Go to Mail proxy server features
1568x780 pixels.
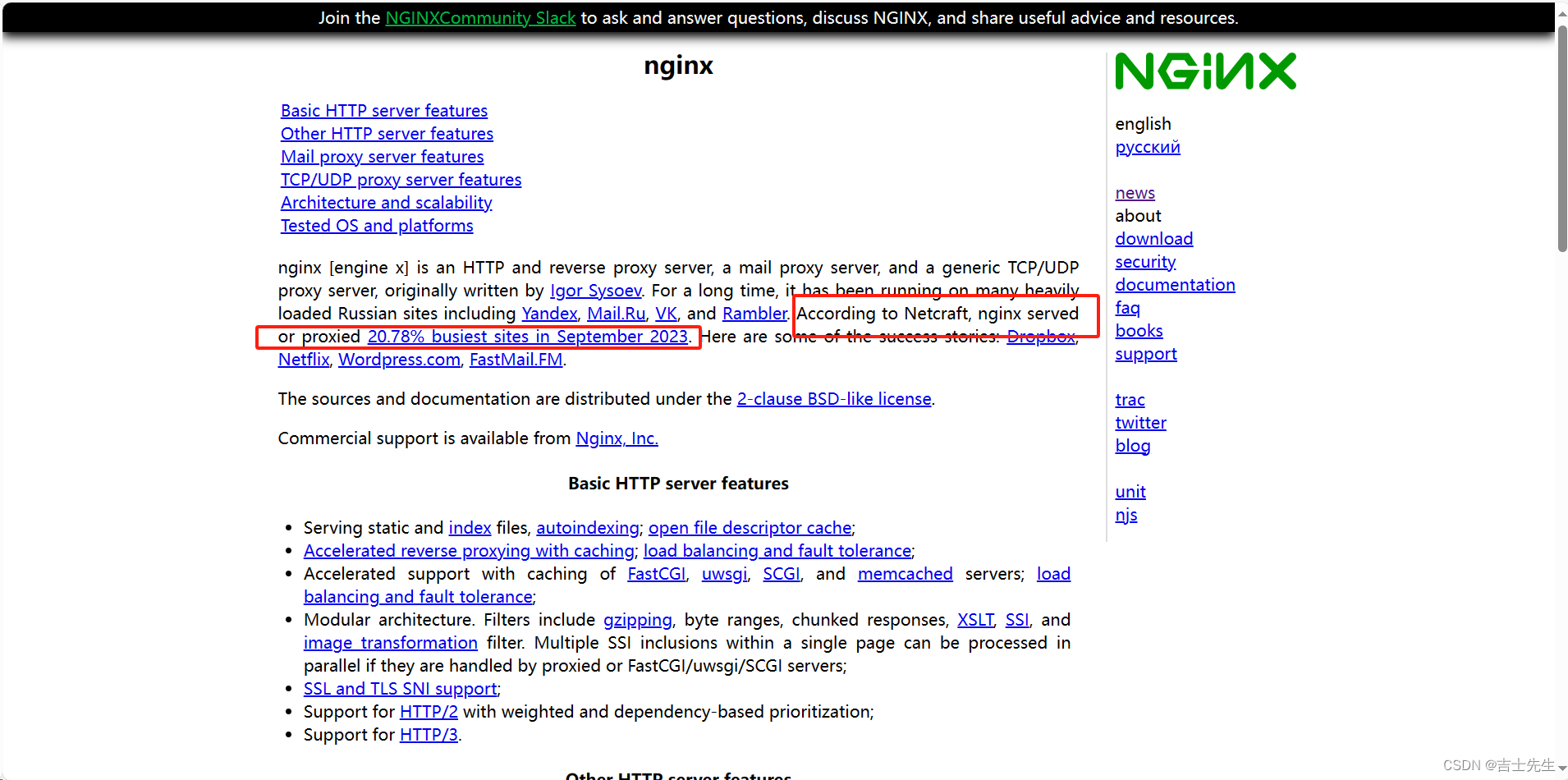pos(383,157)
